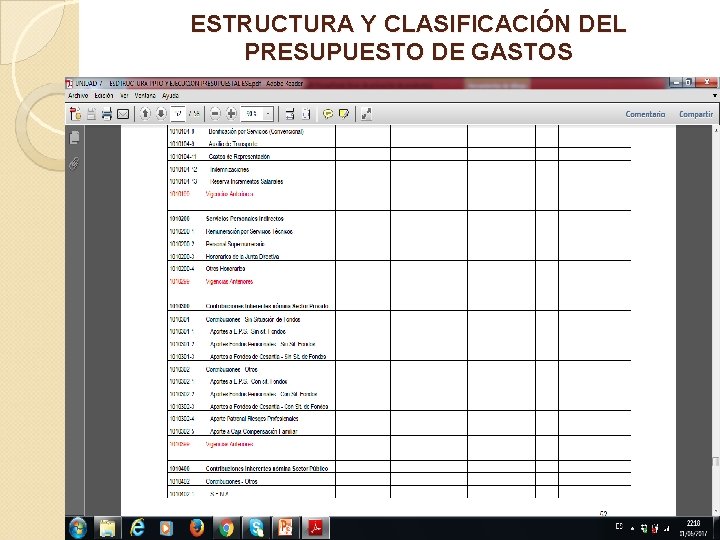Click the Send by email envelope icon
The width and height of the screenshot is (720, 540).
pos(123,113)
